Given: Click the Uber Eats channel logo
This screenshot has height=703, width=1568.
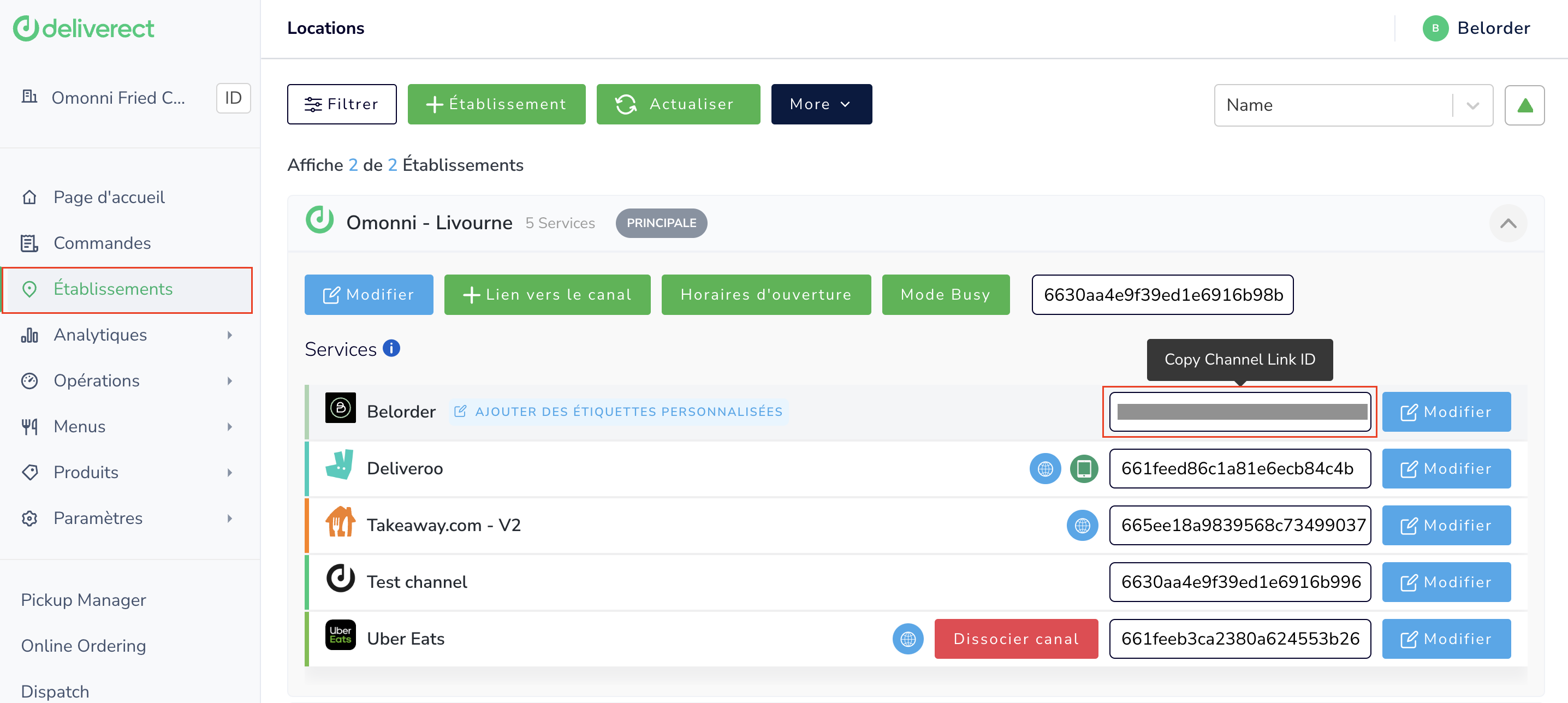Looking at the screenshot, I should tap(340, 635).
